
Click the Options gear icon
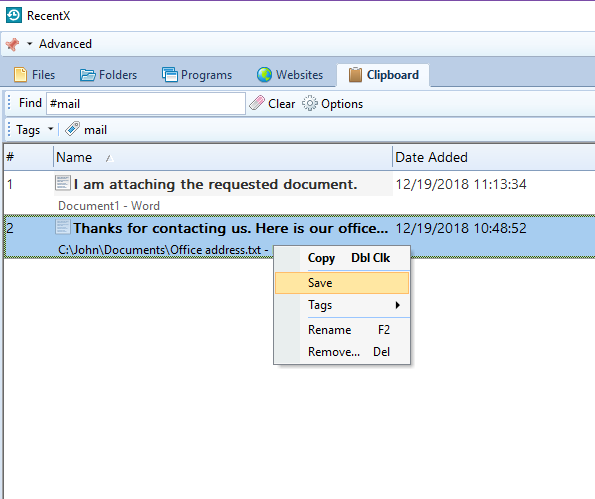pyautogui.click(x=310, y=103)
